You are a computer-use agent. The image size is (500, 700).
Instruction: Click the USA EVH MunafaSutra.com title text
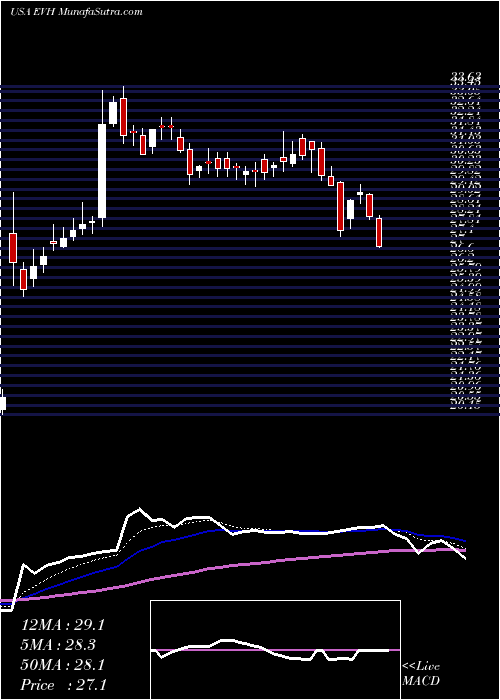point(76,12)
